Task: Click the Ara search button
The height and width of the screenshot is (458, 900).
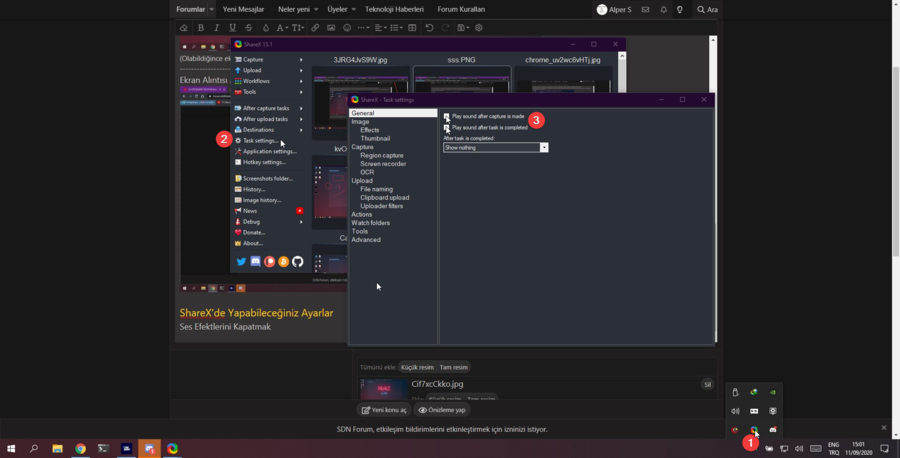Action: pos(707,9)
